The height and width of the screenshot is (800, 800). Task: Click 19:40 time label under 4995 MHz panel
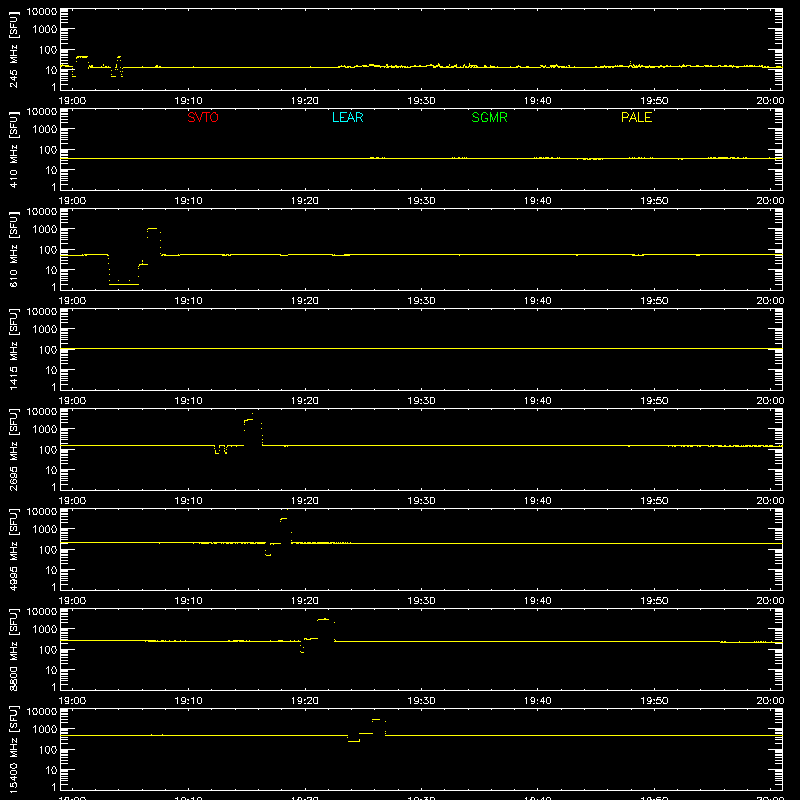pyautogui.click(x=538, y=601)
